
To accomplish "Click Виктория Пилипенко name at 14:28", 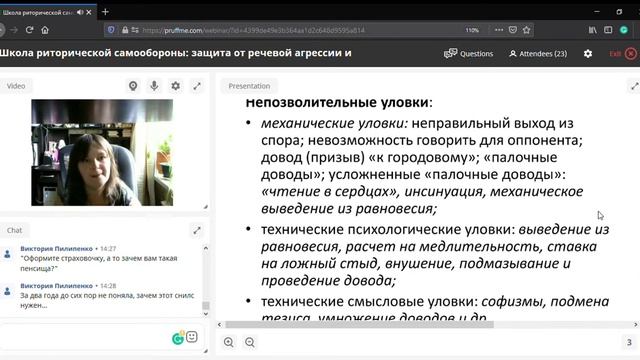I will pyautogui.click(x=56, y=285).
